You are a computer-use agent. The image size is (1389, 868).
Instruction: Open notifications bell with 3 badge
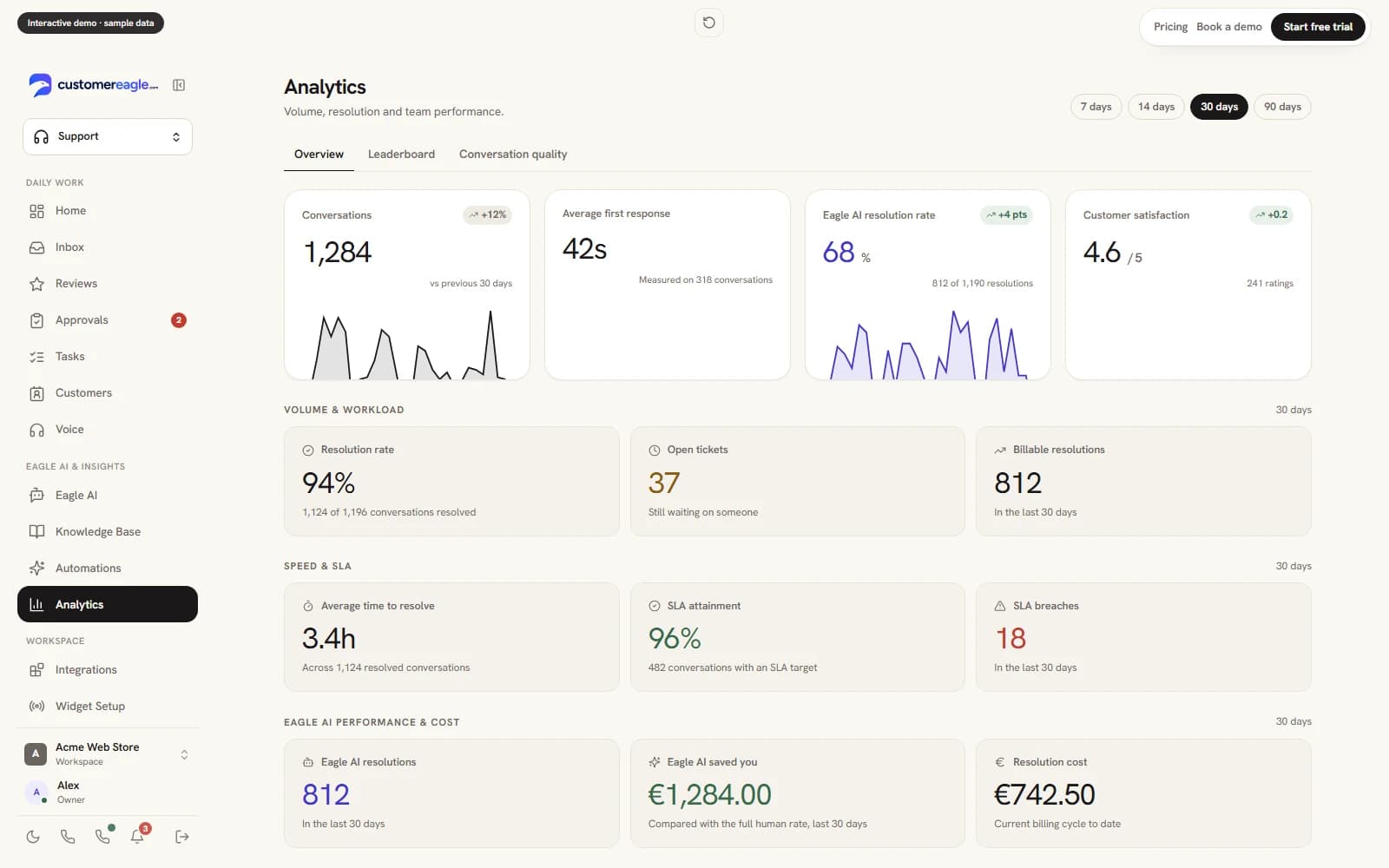coord(138,836)
